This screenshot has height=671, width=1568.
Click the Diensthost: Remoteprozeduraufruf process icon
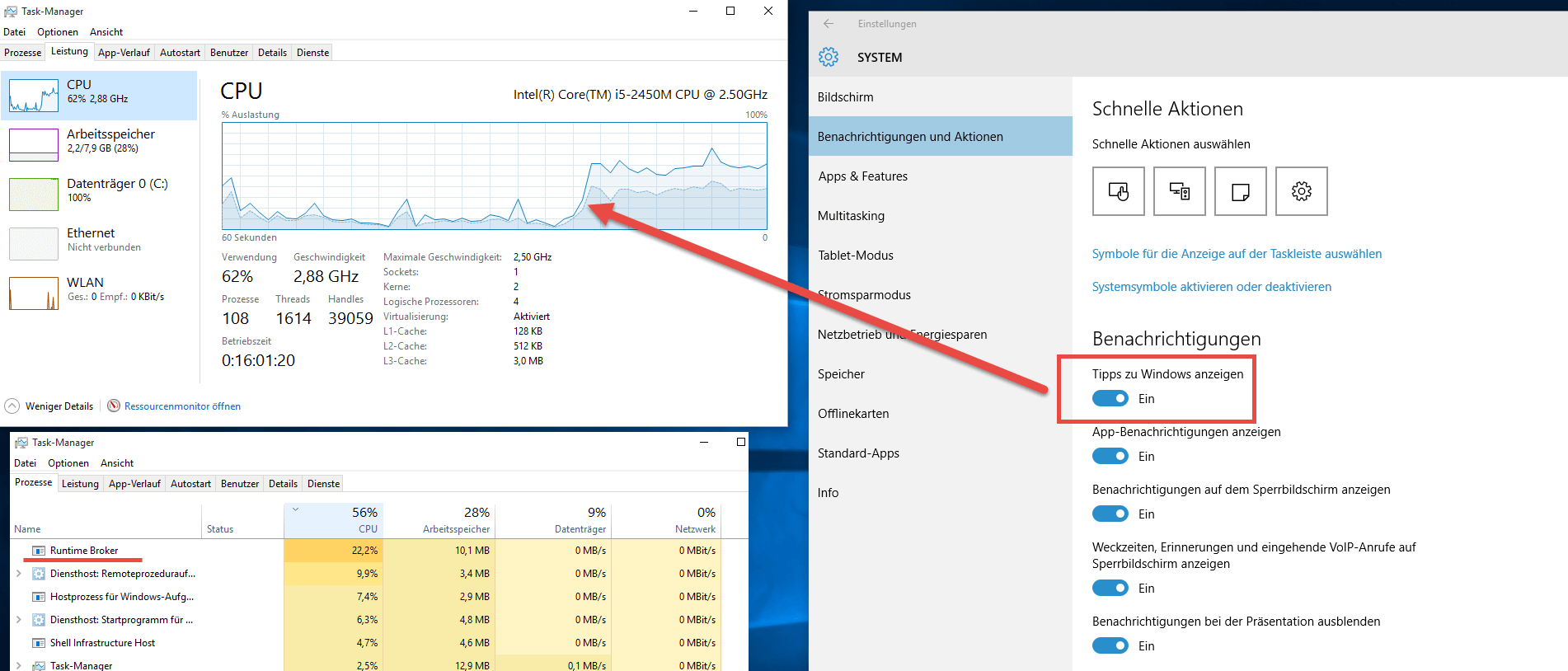tap(38, 574)
